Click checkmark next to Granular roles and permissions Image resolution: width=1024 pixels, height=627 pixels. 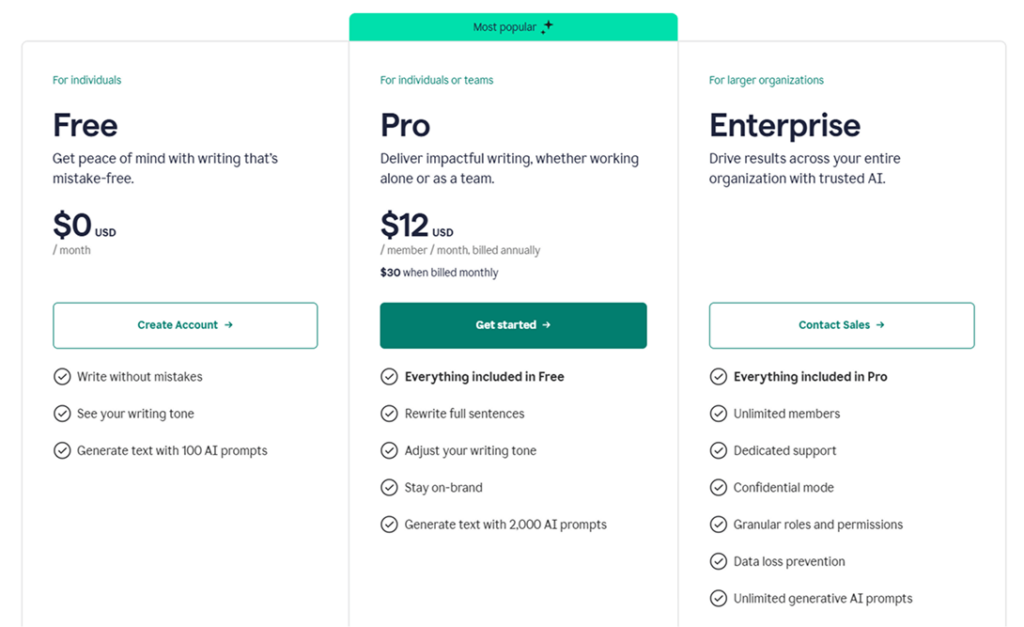click(718, 524)
